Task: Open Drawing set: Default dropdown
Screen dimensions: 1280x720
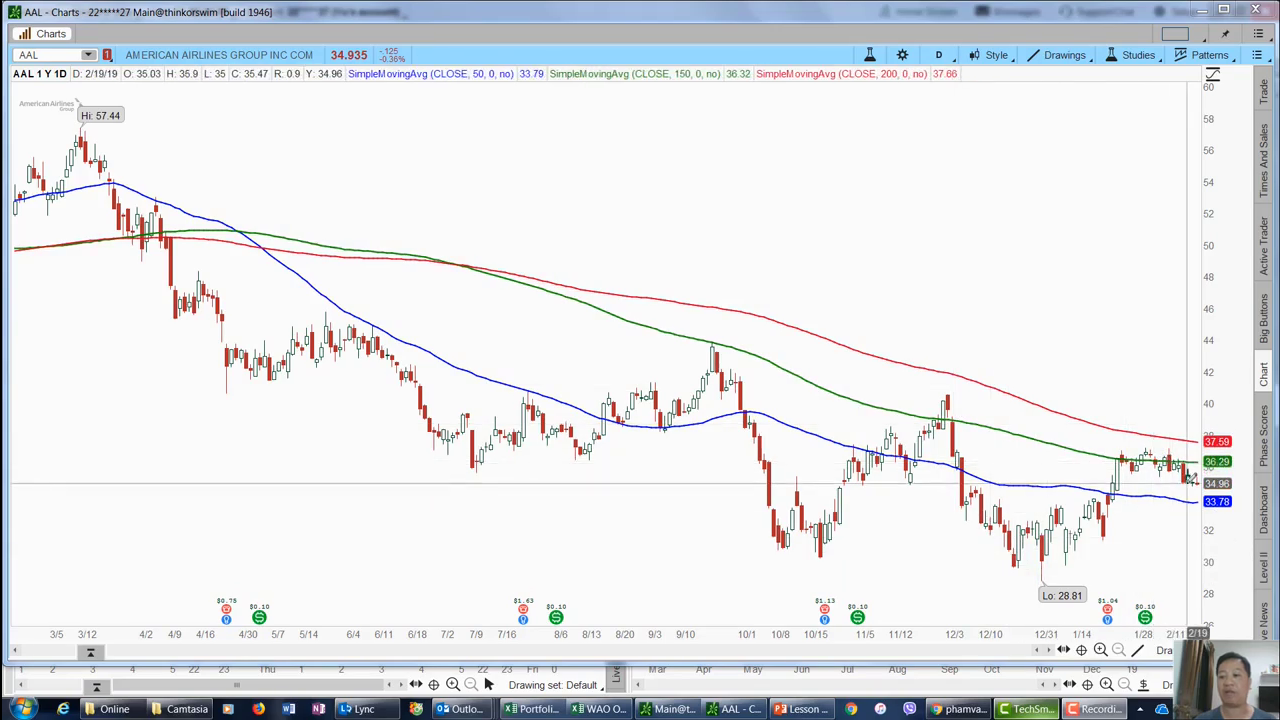Action: tap(555, 685)
